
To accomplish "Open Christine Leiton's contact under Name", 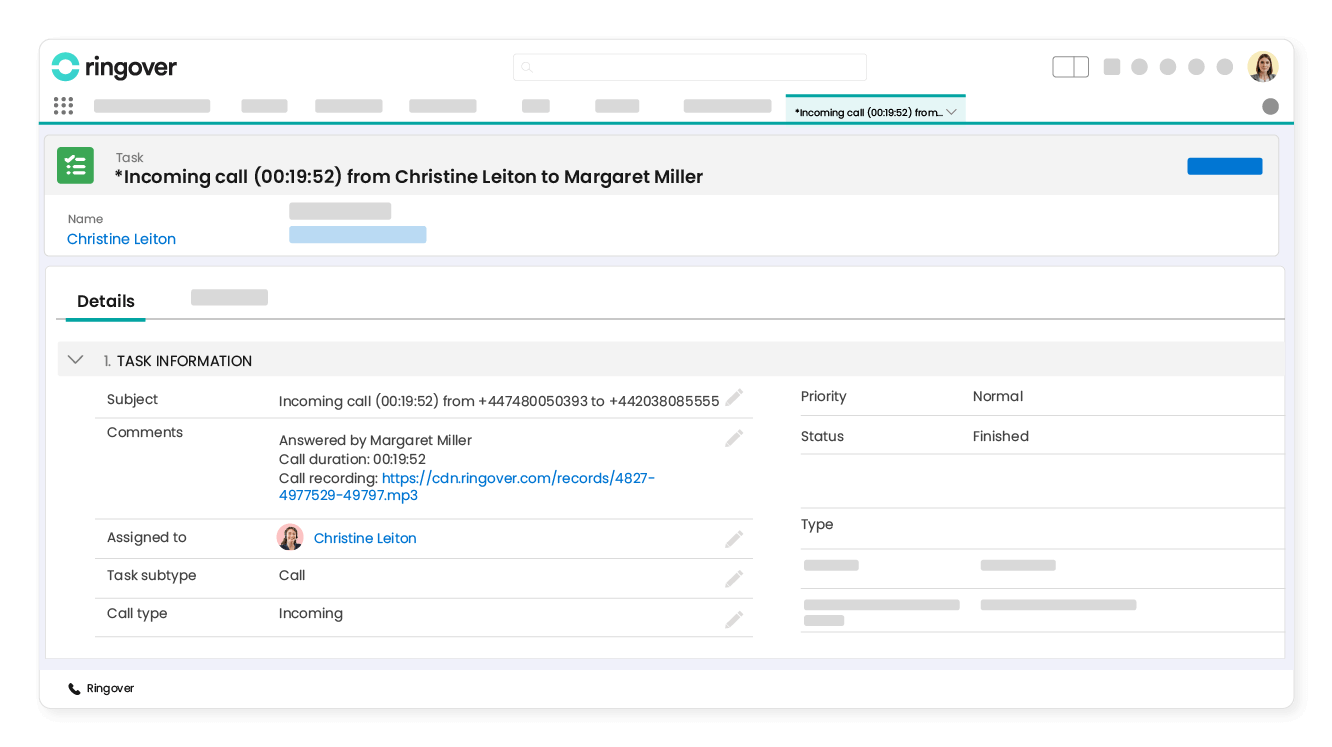I will click(121, 239).
